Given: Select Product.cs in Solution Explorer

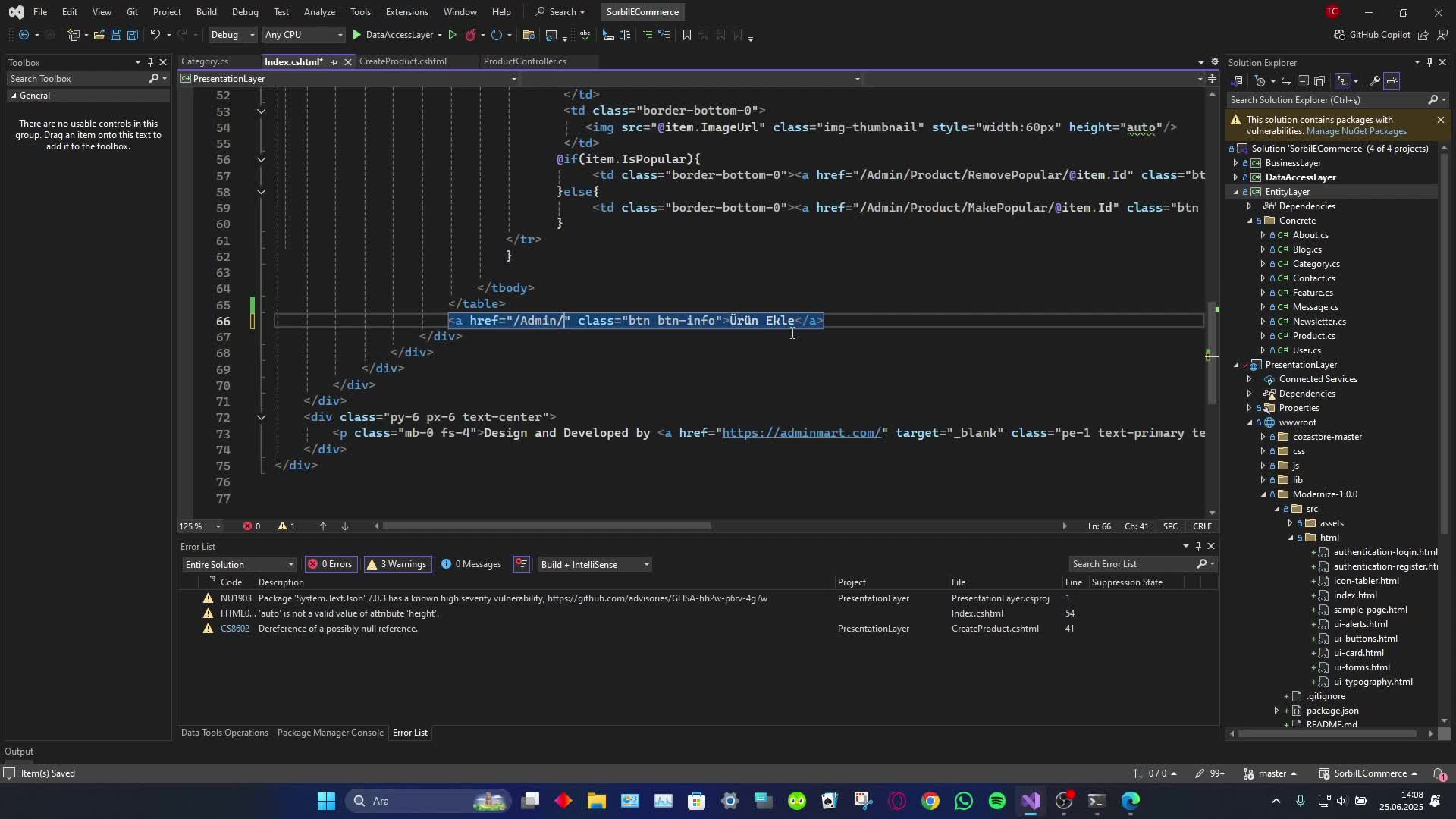Looking at the screenshot, I should [1313, 336].
